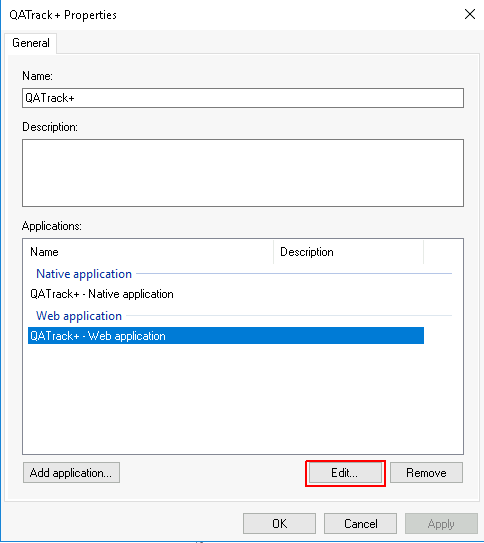Close the QATrack+ Properties window
This screenshot has width=484, height=543.
470,14
